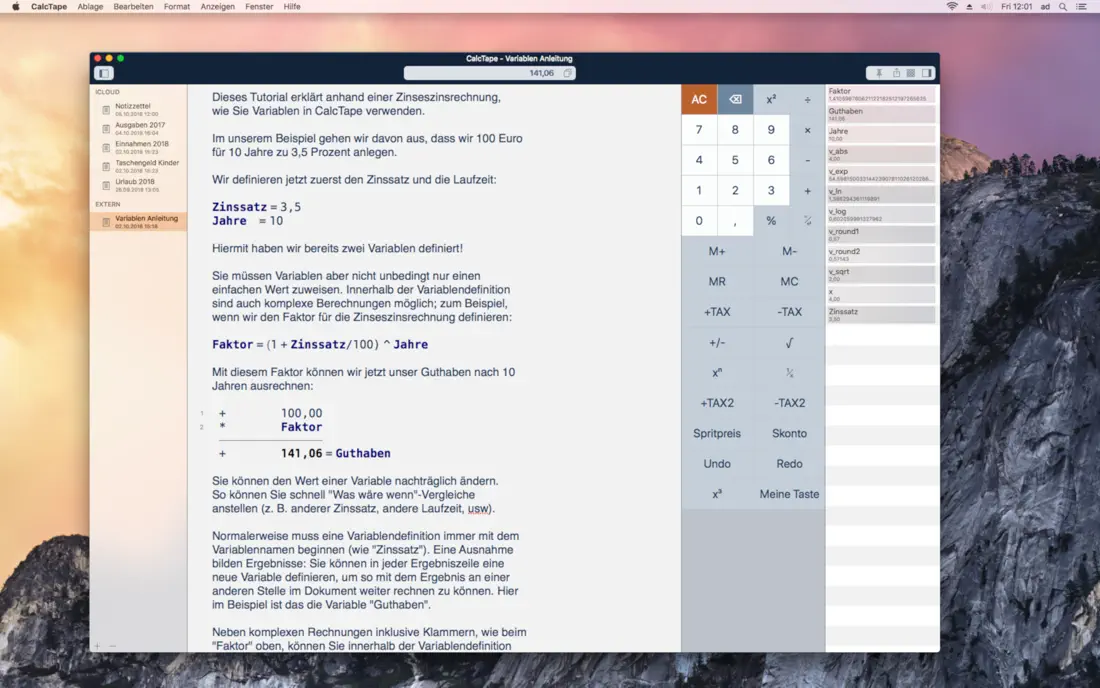Click the pin icon in toolbar
The height and width of the screenshot is (688, 1100).
(x=879, y=73)
